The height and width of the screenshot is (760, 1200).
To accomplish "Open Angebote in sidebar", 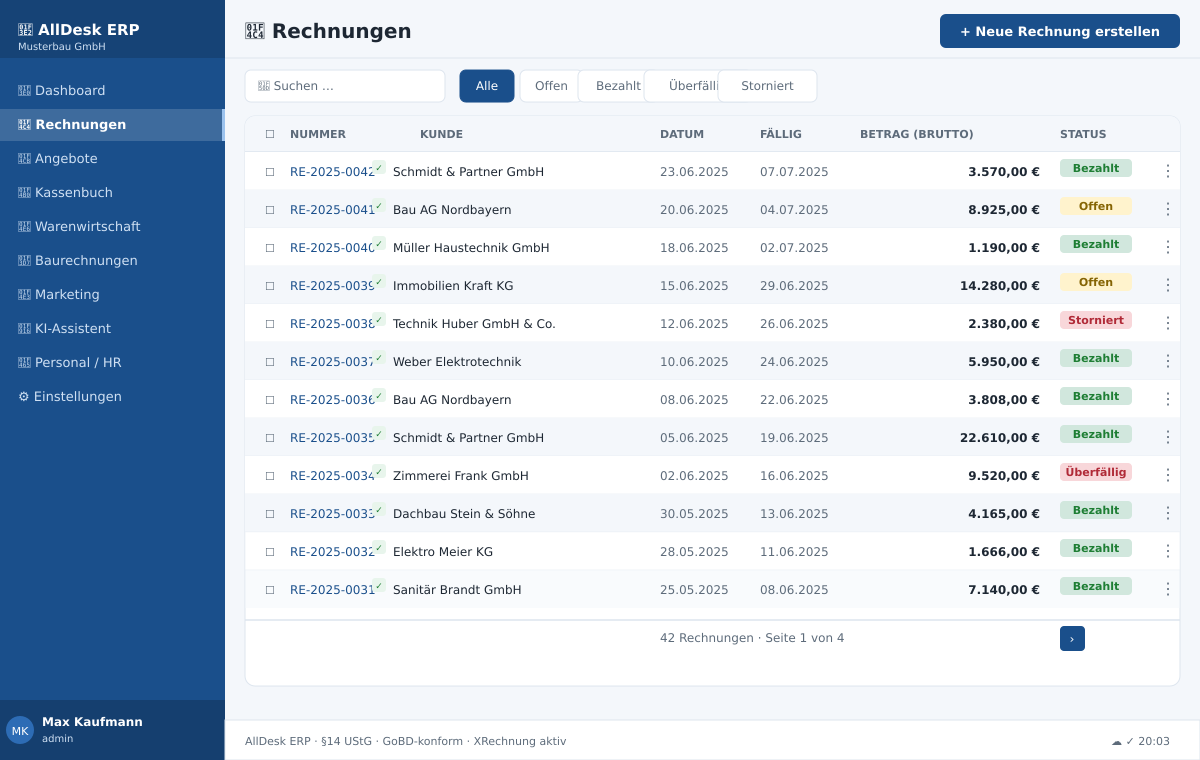I will (112, 158).
